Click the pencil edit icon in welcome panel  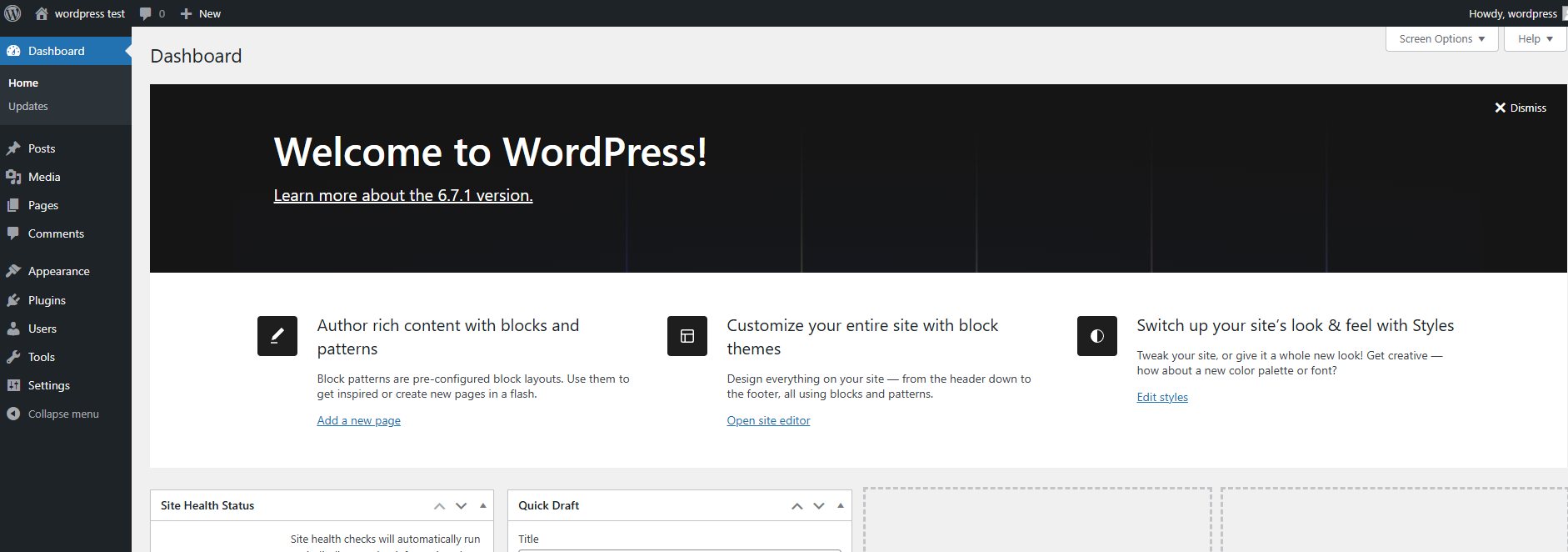[x=277, y=336]
